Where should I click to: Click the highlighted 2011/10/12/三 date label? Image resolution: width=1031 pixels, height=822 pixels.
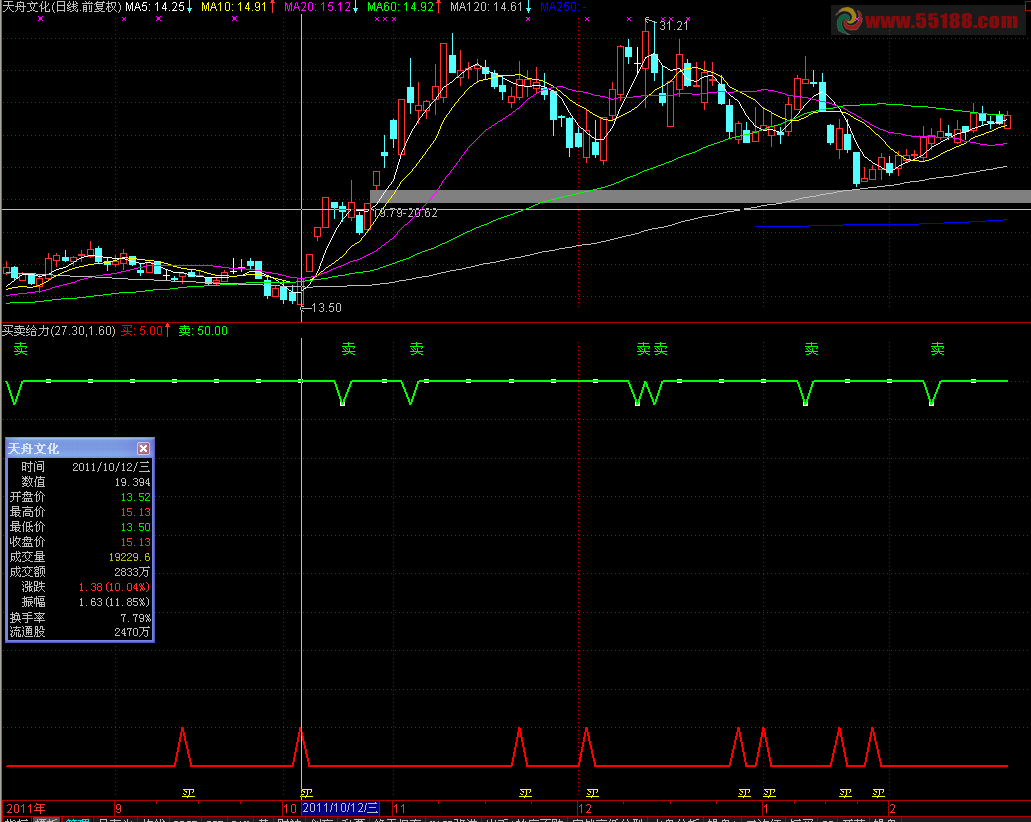point(340,807)
